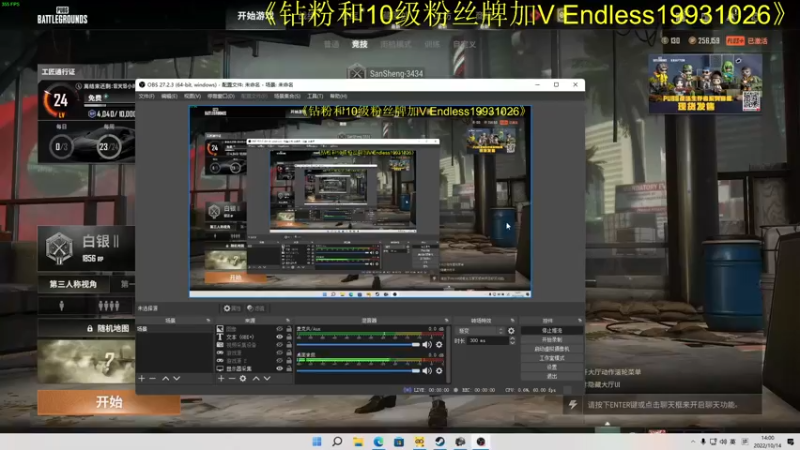
Task: Open the 文件(F) menu in OBS
Action: coord(146,96)
